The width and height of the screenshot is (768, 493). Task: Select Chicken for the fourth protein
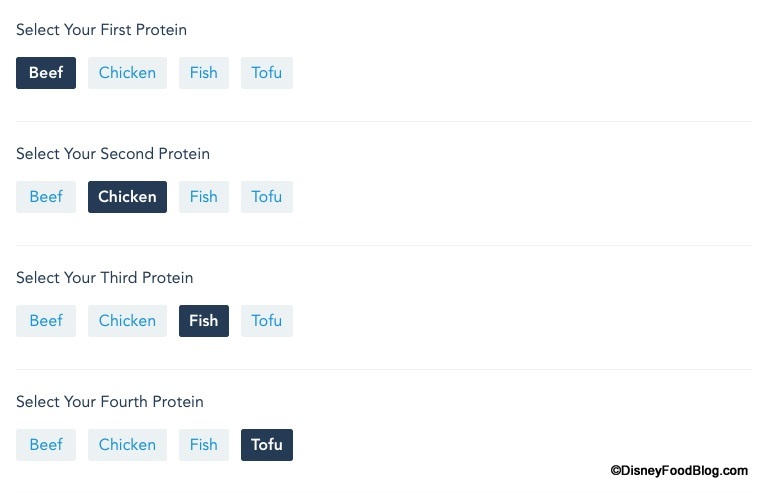(x=127, y=445)
